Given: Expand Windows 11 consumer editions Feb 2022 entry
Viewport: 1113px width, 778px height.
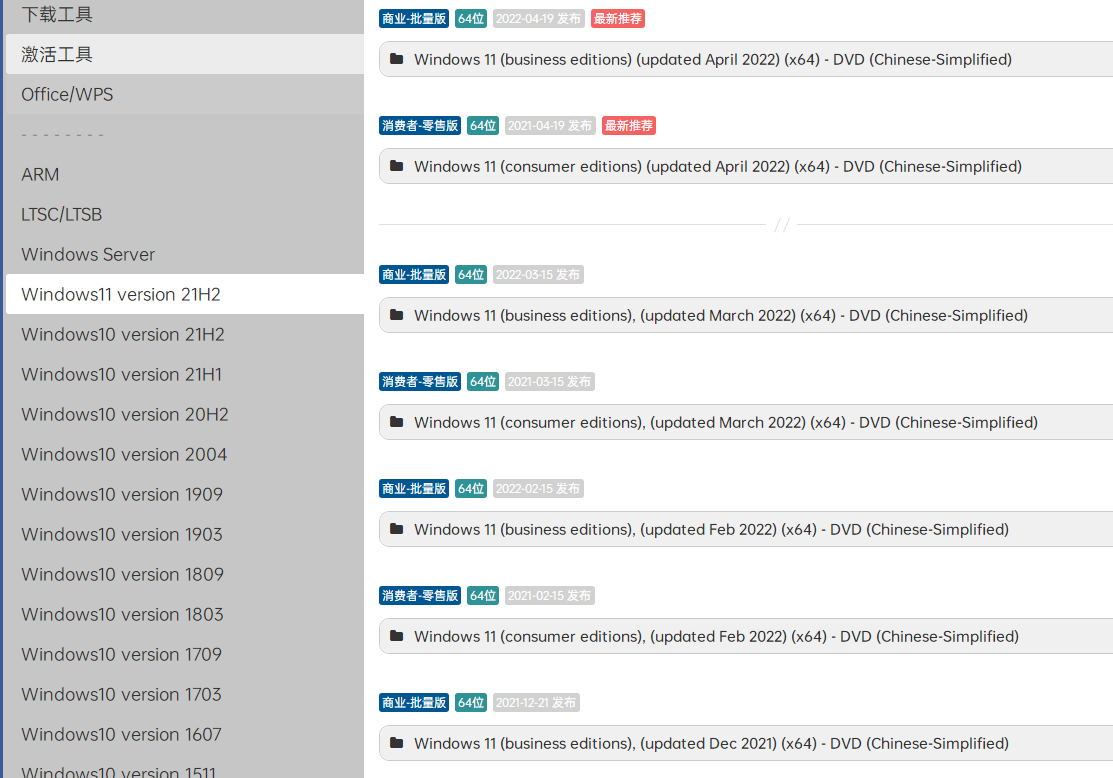Looking at the screenshot, I should pos(746,636).
